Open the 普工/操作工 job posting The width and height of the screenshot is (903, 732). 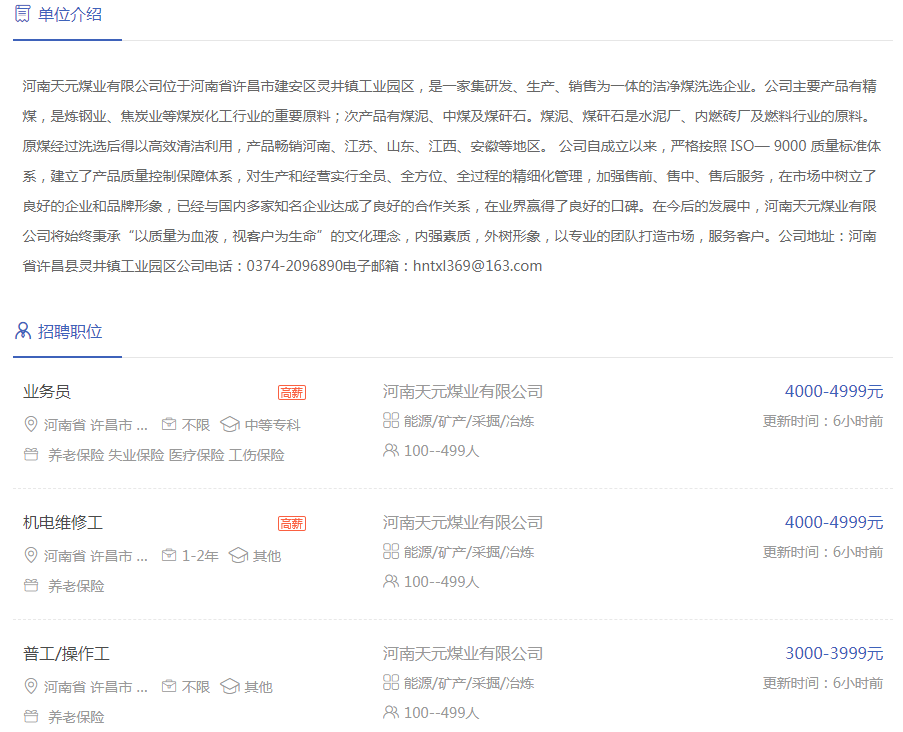tap(66, 654)
